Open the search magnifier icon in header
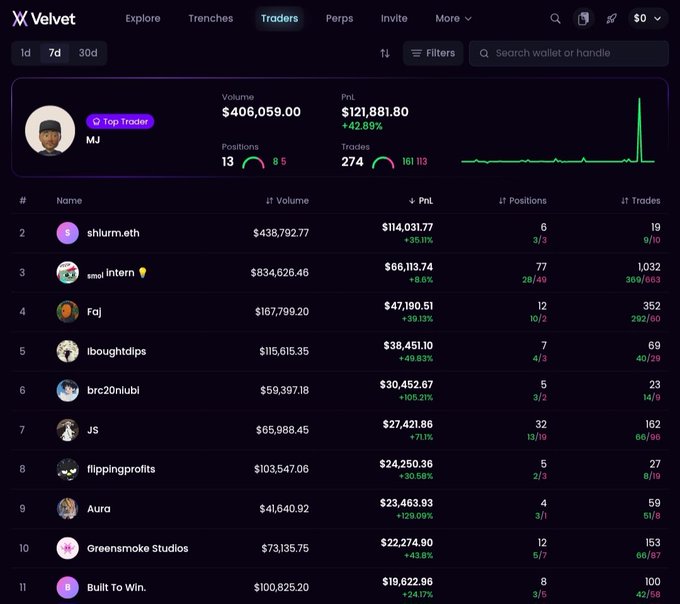Screen dimensions: 680x604 555,19
